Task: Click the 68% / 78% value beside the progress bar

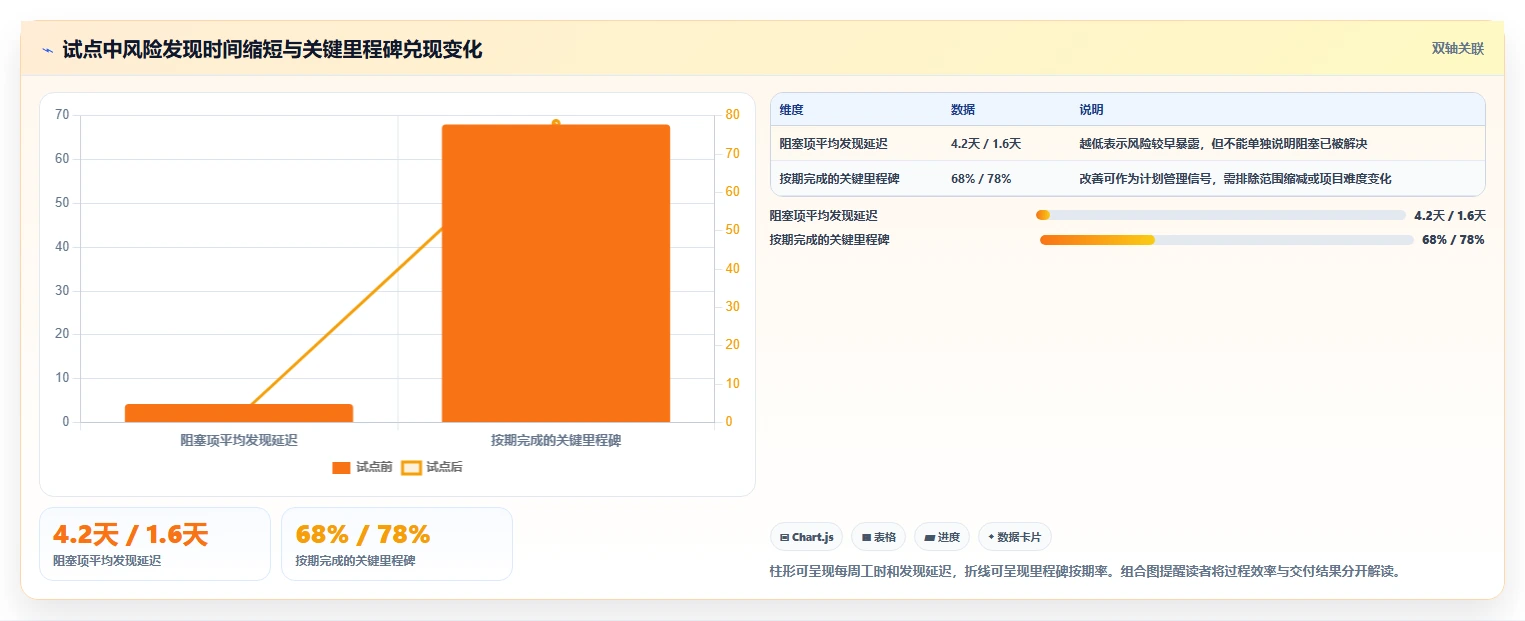Action: [1453, 240]
